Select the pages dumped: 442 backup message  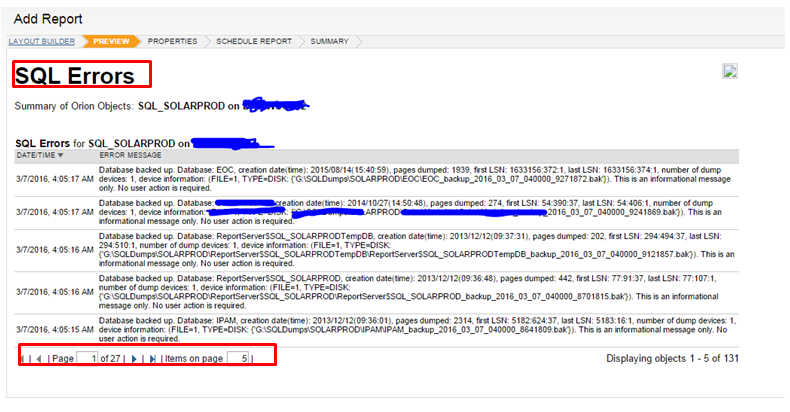tap(409, 292)
